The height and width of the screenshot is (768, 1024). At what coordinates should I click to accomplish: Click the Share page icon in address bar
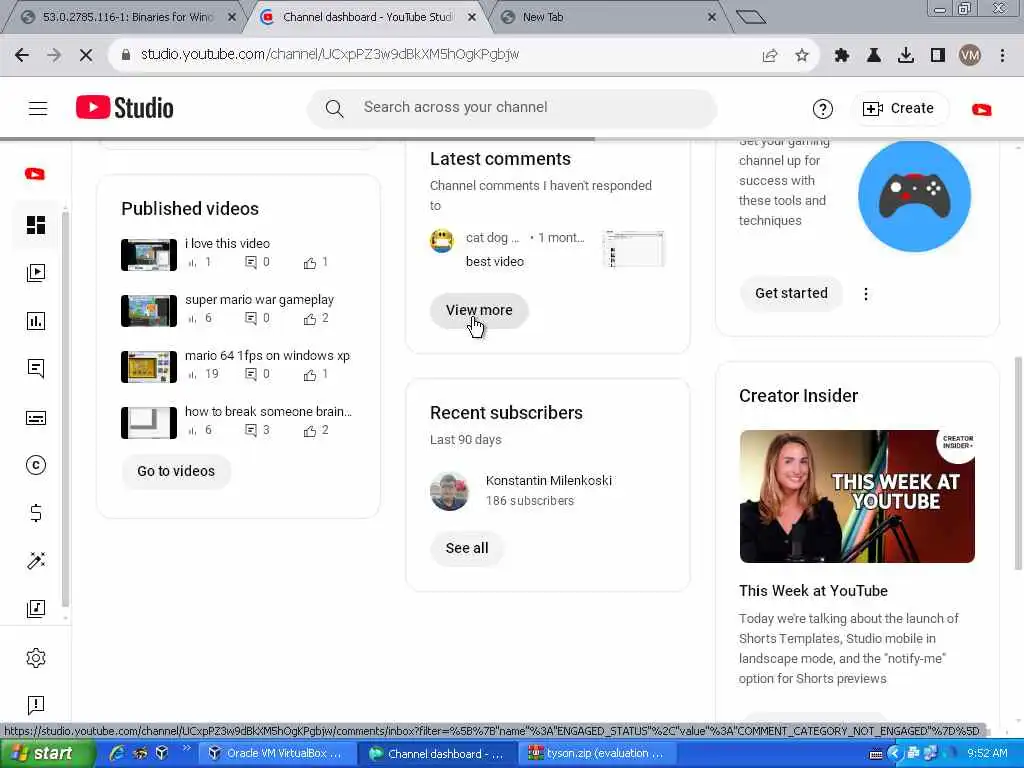(x=770, y=56)
